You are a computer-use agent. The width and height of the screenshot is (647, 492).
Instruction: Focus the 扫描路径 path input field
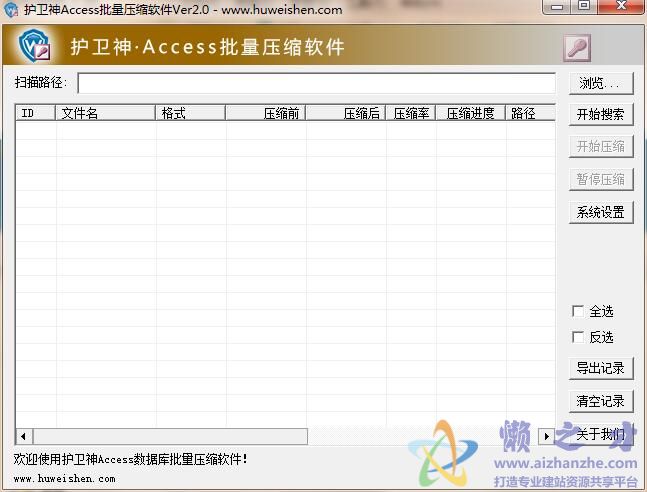(x=316, y=83)
